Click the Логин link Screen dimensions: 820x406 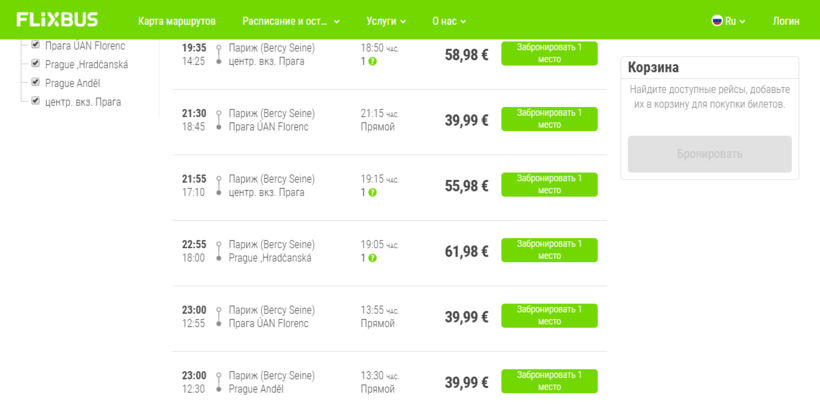(x=786, y=21)
